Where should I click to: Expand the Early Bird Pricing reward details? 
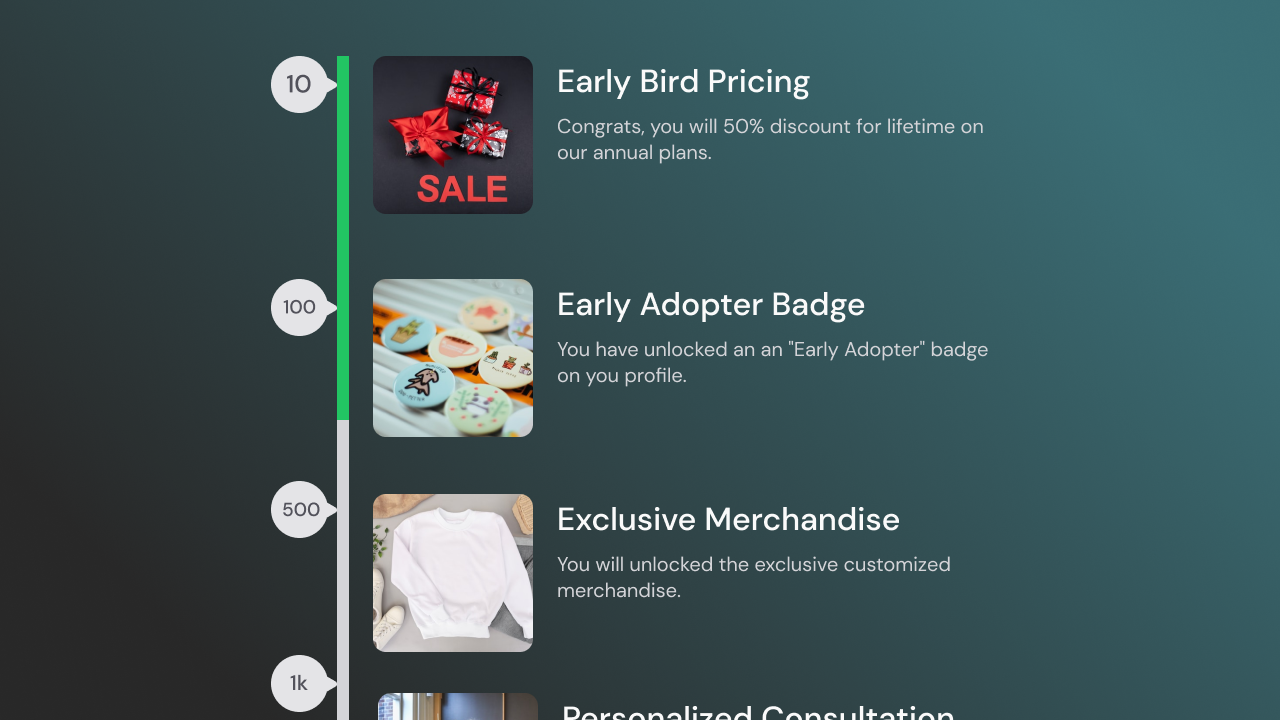pyautogui.click(x=683, y=81)
